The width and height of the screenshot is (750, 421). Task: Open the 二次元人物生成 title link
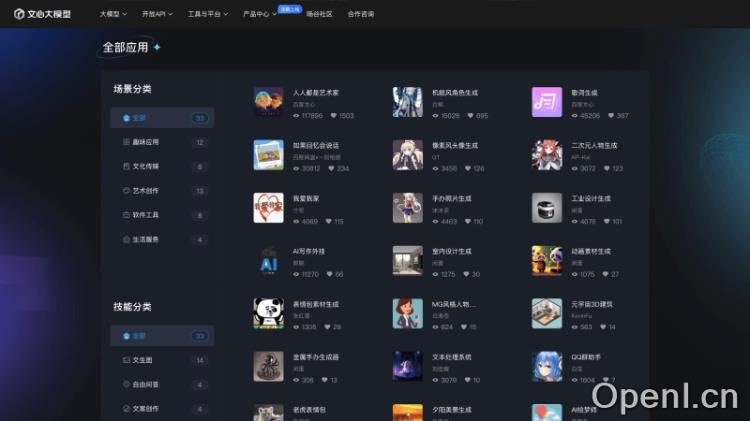pos(594,145)
